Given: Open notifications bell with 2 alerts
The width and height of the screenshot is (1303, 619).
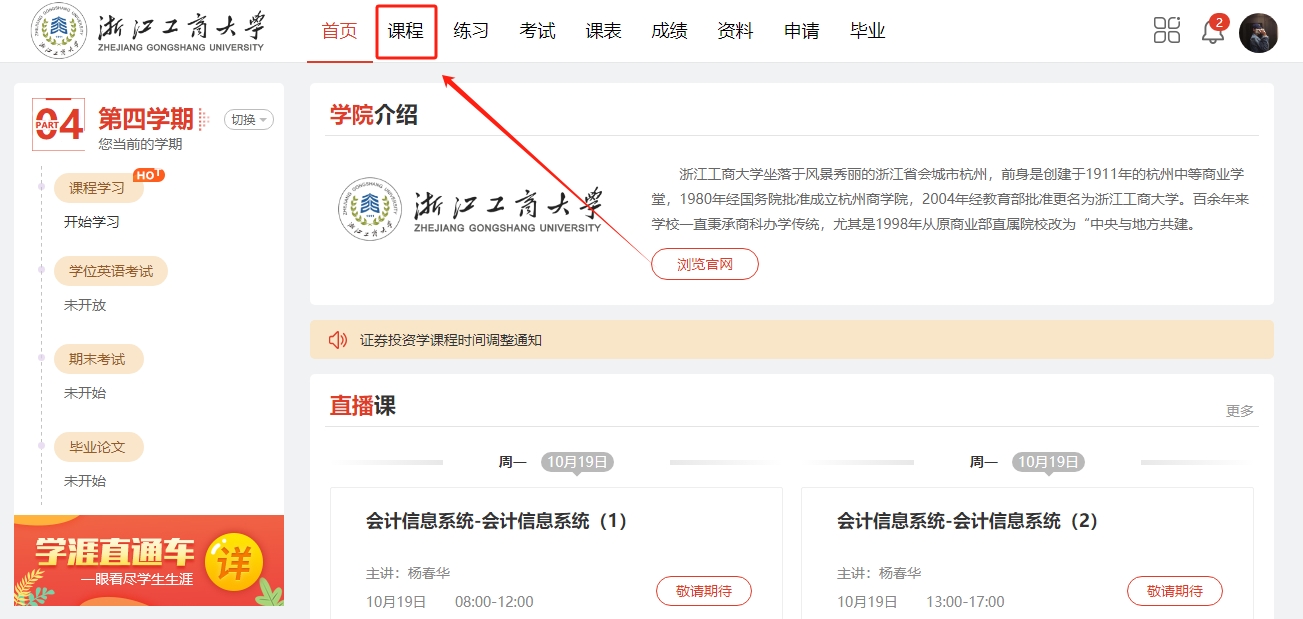Looking at the screenshot, I should coord(1212,31).
